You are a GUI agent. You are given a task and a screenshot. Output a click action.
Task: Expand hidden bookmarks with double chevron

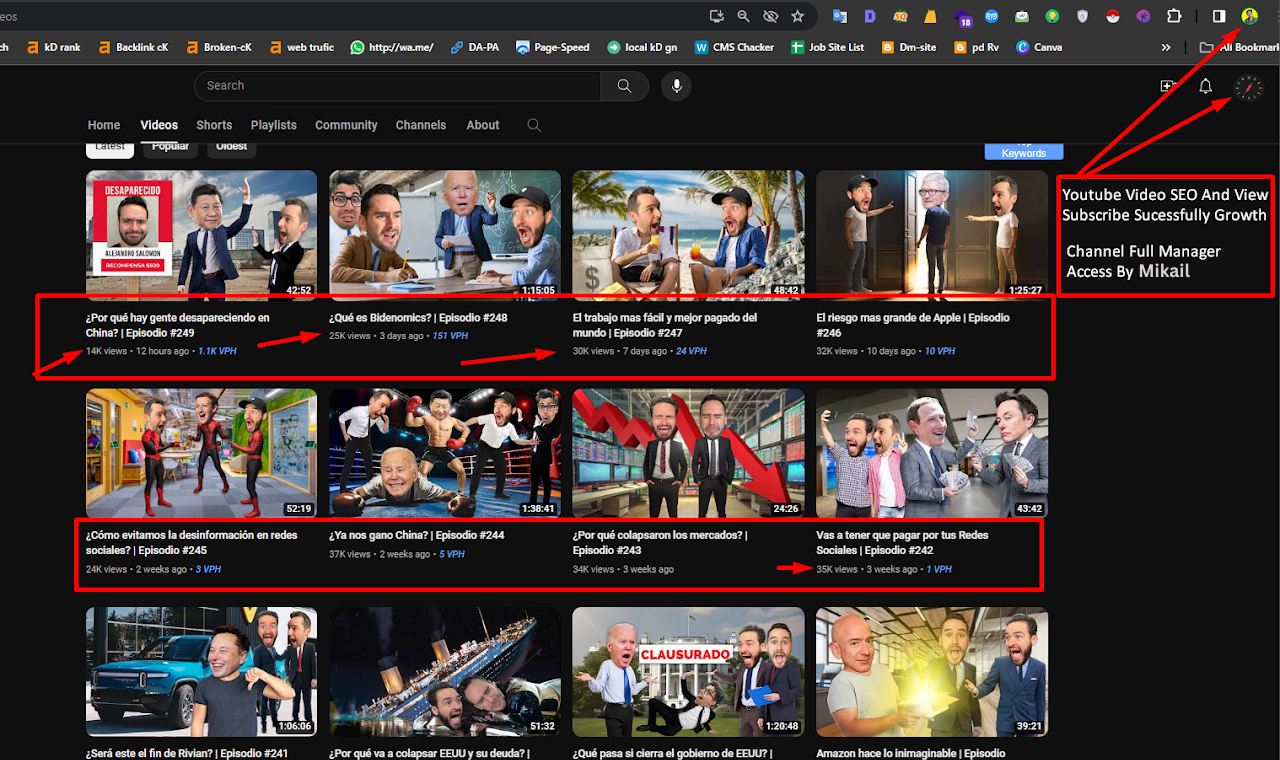(1166, 47)
